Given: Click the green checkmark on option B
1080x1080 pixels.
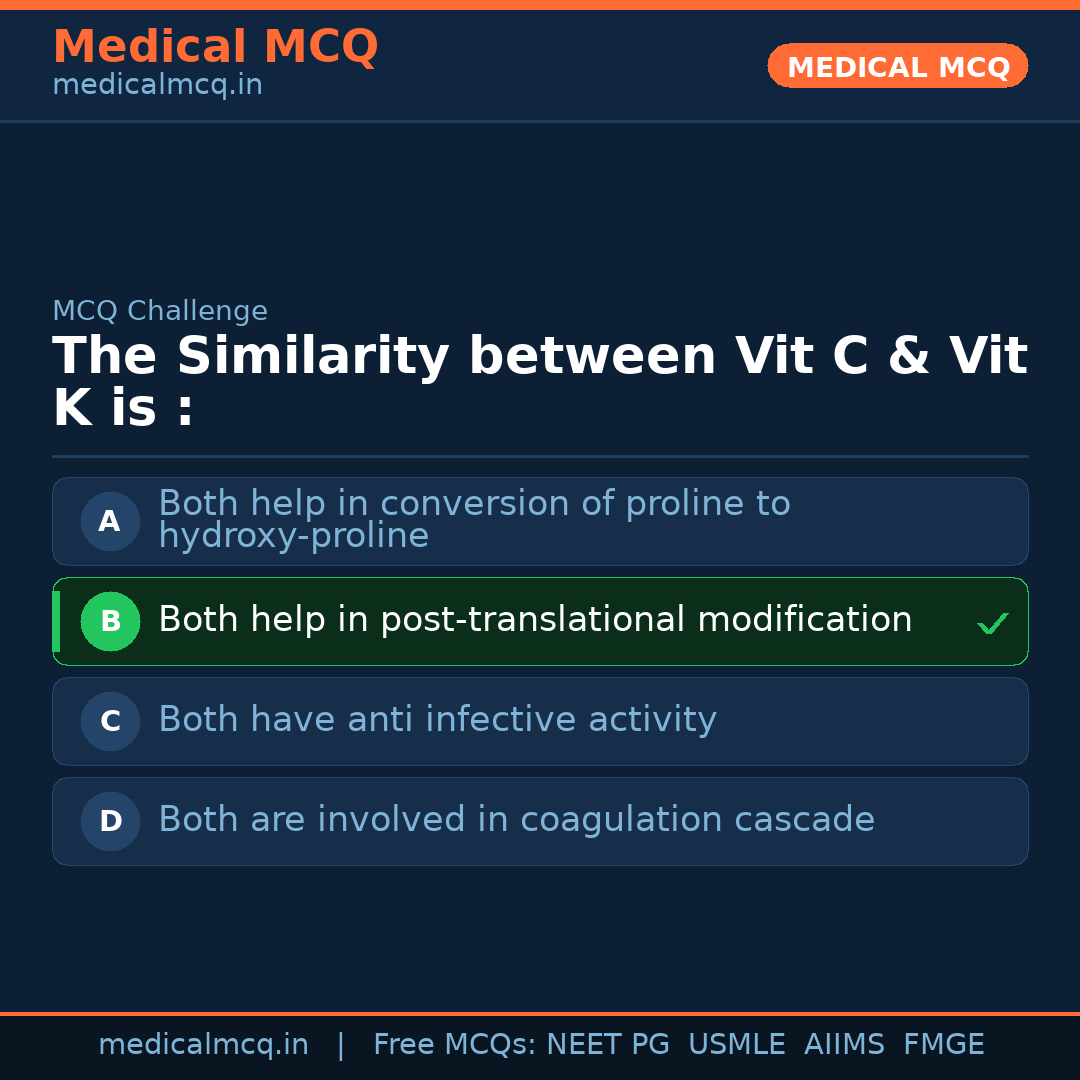Looking at the screenshot, I should pyautogui.click(x=992, y=624).
